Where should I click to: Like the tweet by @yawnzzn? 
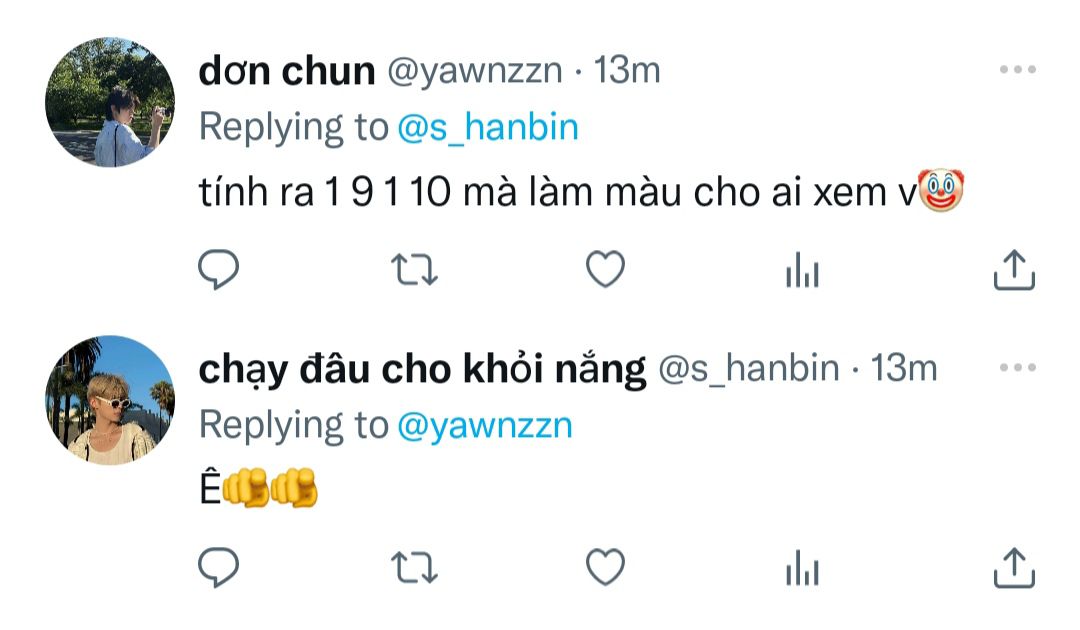605,269
